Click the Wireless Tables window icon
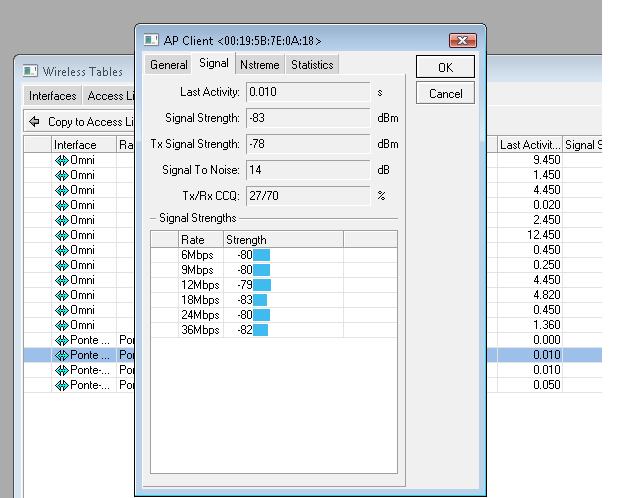 tap(29, 71)
